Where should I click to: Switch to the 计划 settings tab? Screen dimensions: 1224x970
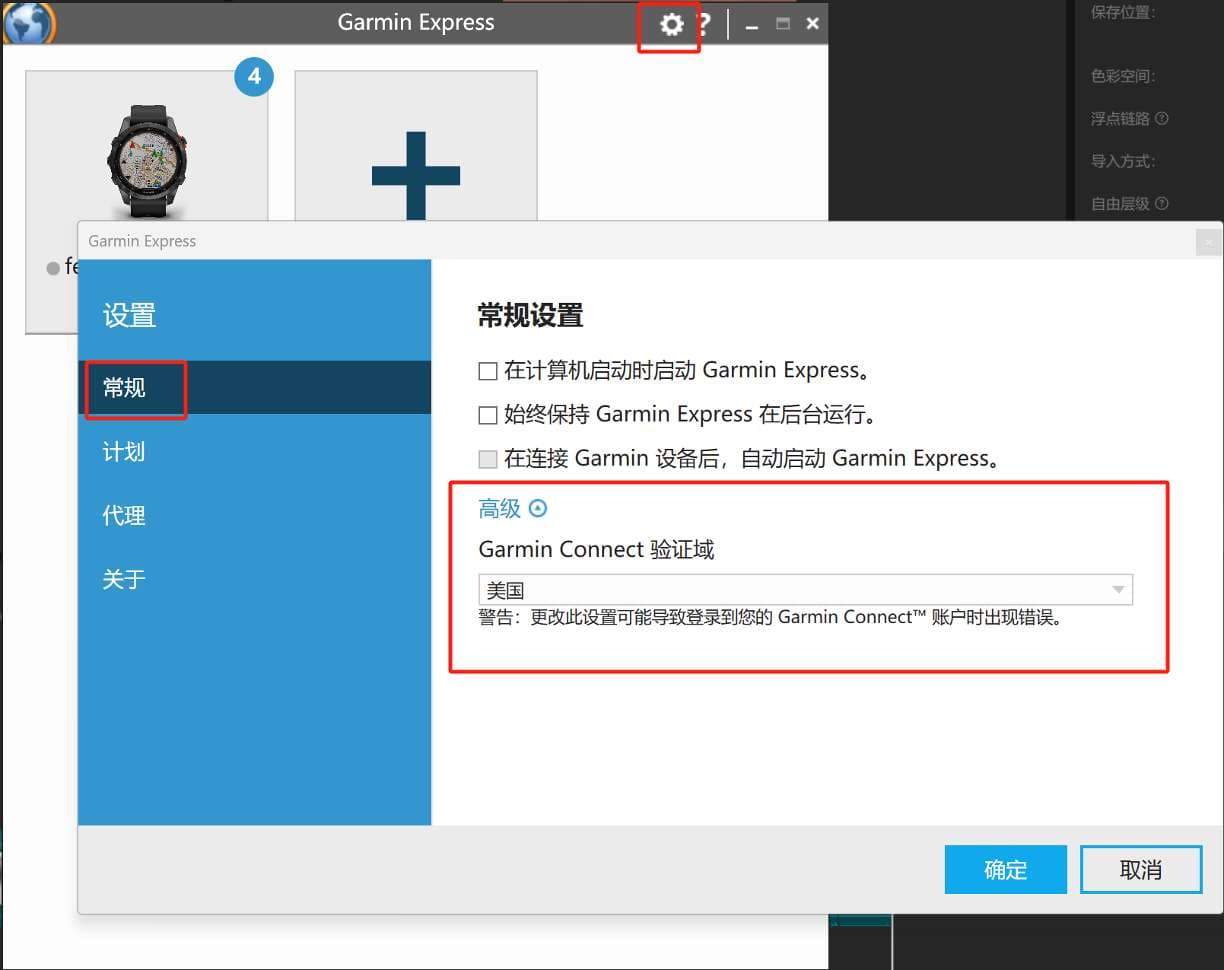point(254,452)
